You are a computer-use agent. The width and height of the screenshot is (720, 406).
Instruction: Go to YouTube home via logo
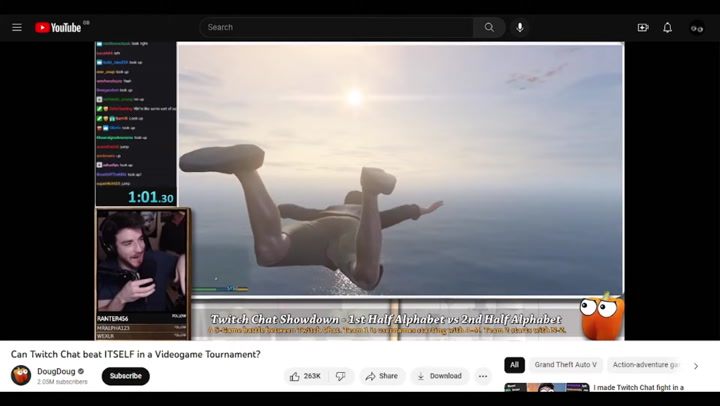click(x=58, y=28)
